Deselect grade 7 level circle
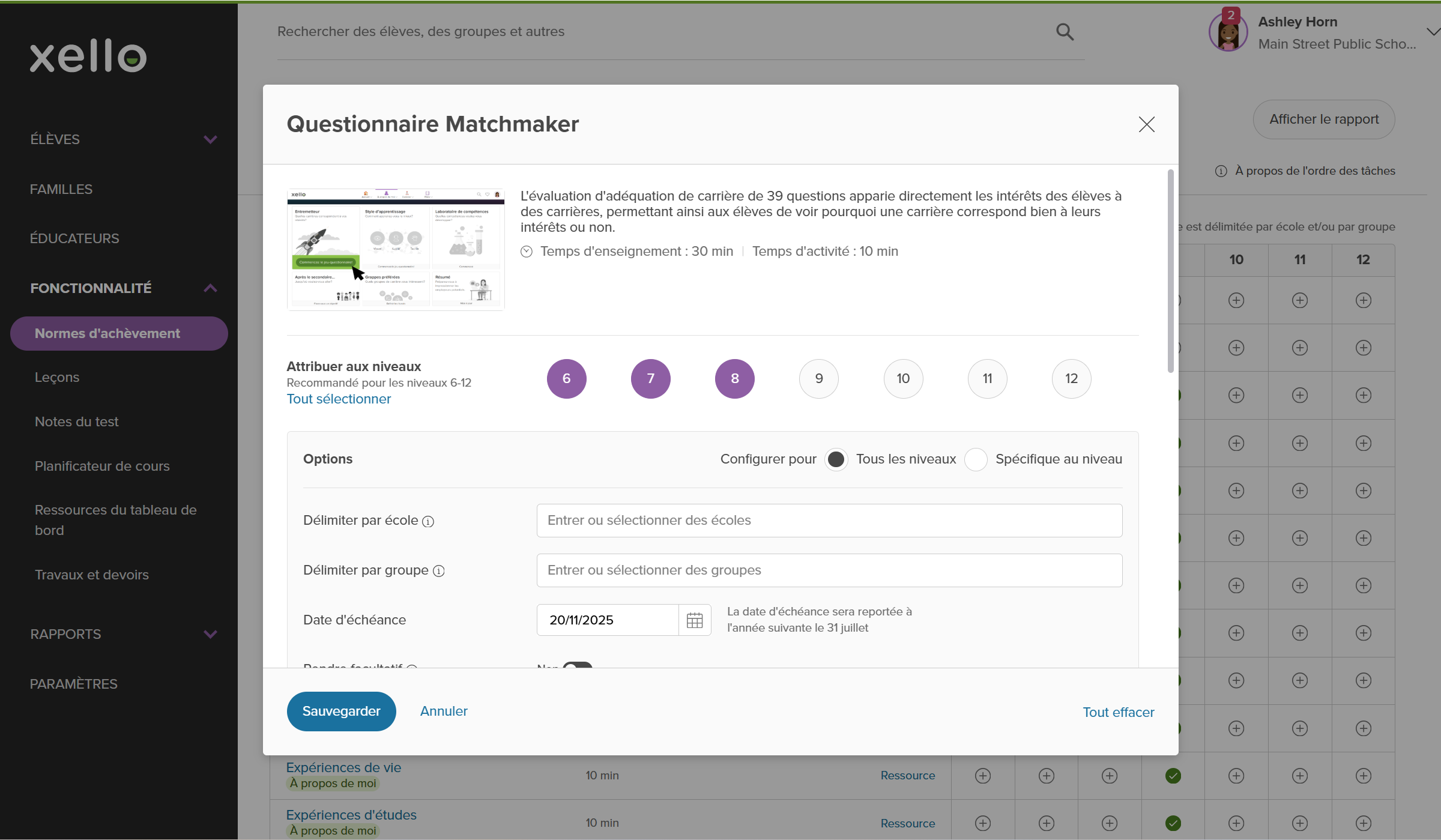1441x840 pixels. click(650, 379)
